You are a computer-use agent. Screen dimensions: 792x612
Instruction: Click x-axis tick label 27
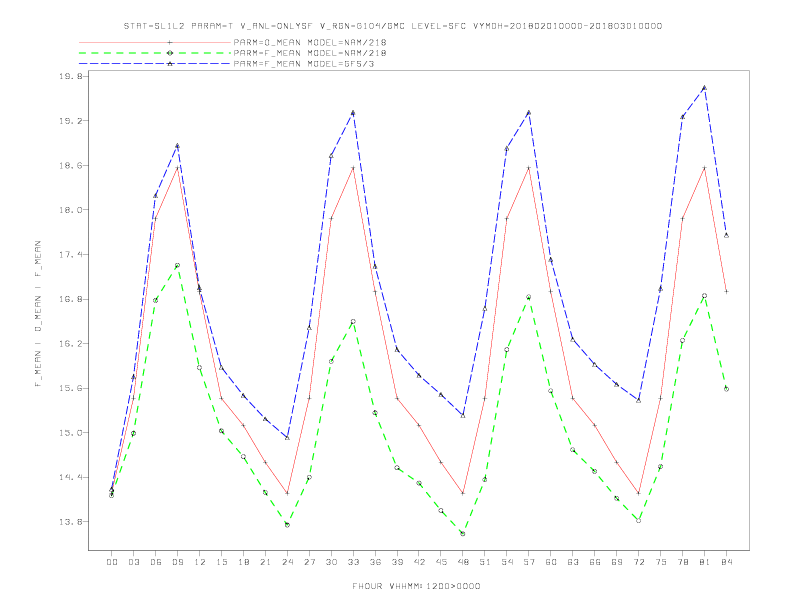pyautogui.click(x=309, y=562)
